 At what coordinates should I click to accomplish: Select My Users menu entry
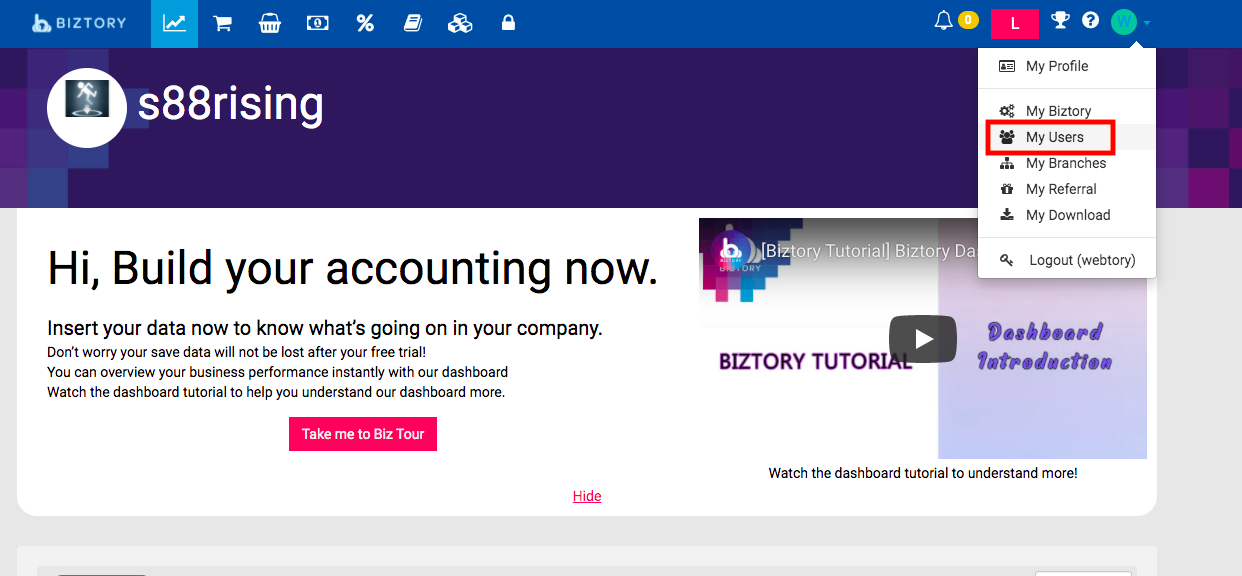1067,137
